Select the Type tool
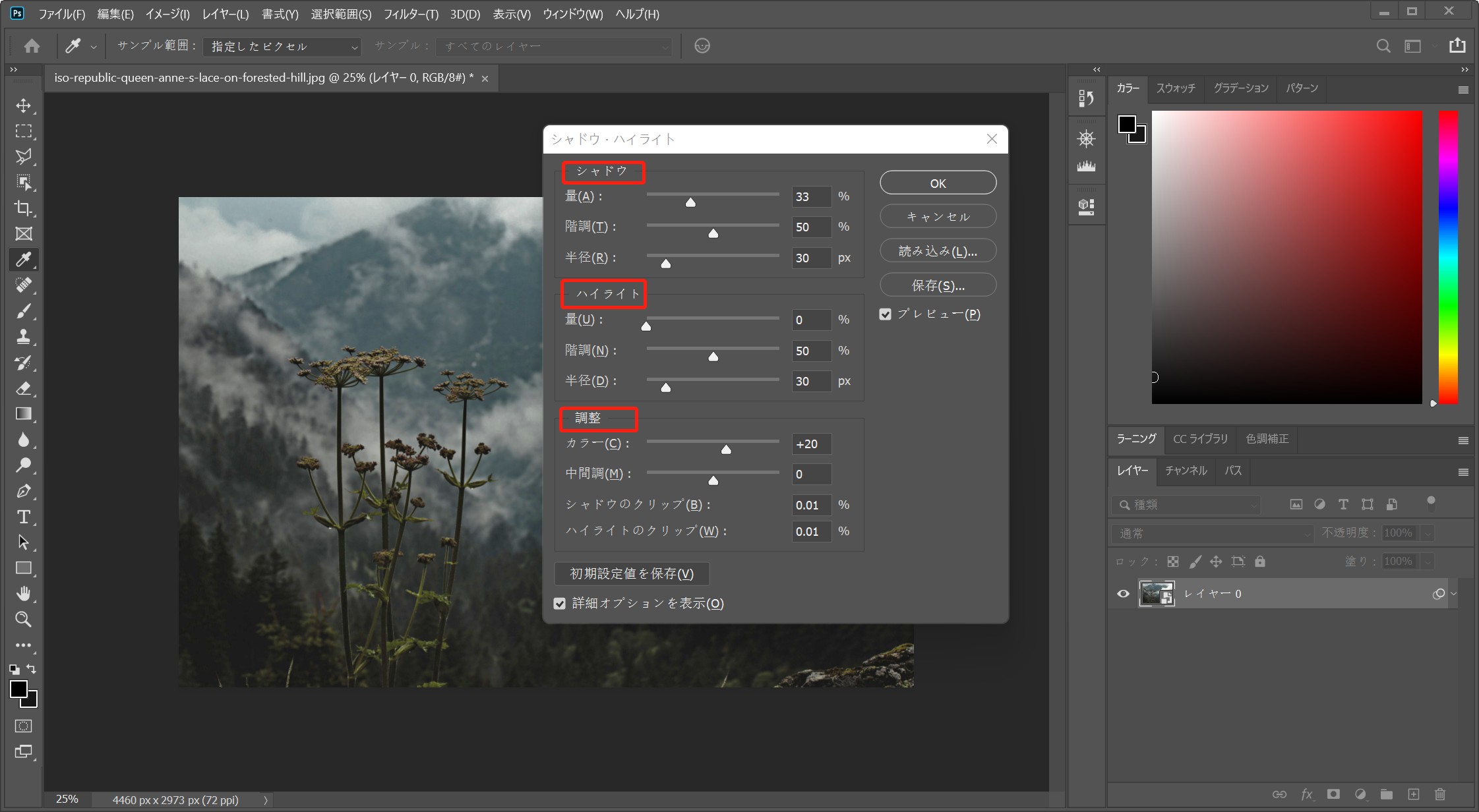This screenshot has height=812, width=1479. [23, 517]
